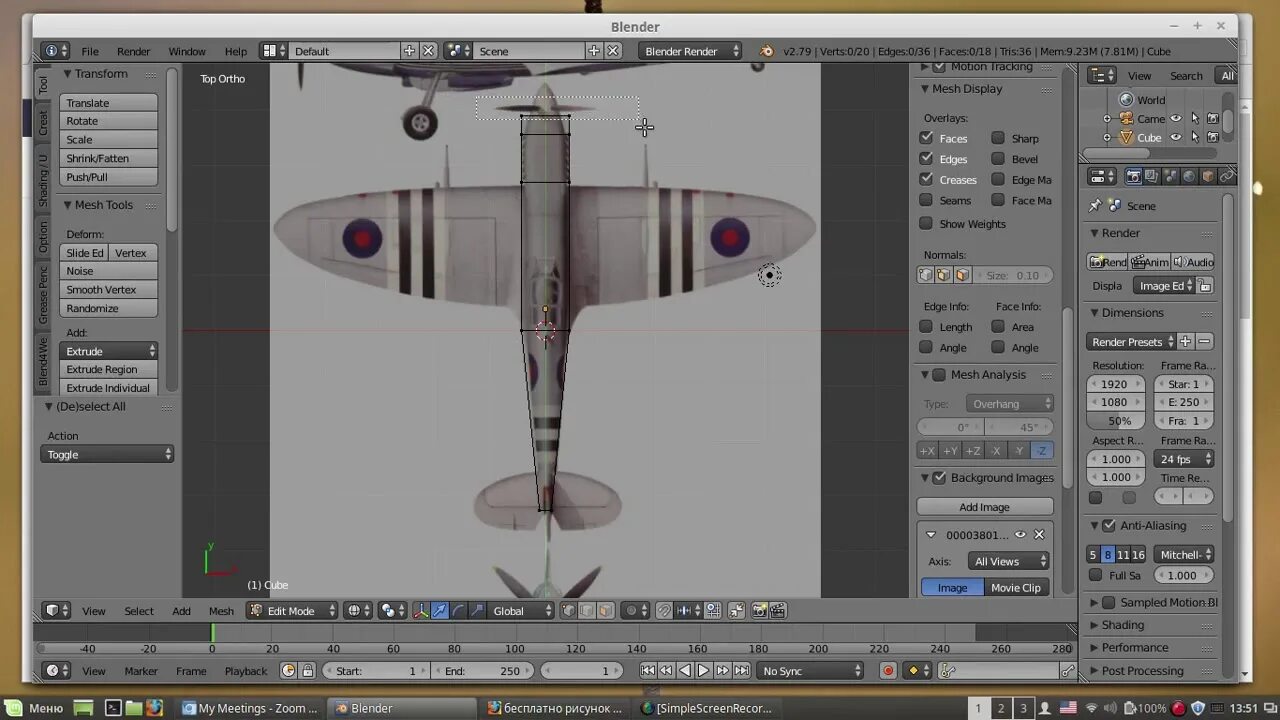The width and height of the screenshot is (1280, 720).
Task: Click the Extrude Region button
Action: pos(109,369)
